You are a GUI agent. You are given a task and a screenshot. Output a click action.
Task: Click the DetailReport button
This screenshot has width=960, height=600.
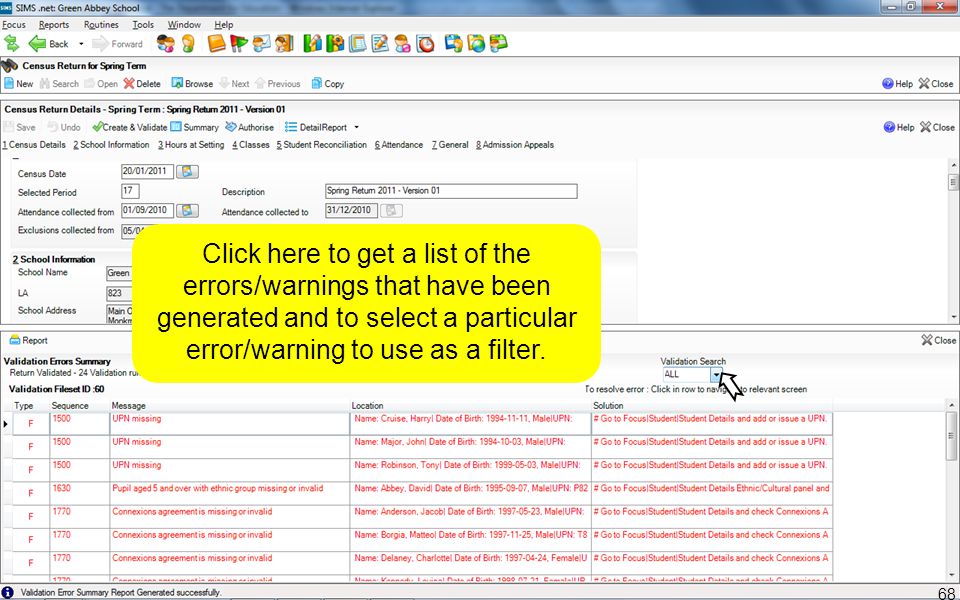pos(316,127)
